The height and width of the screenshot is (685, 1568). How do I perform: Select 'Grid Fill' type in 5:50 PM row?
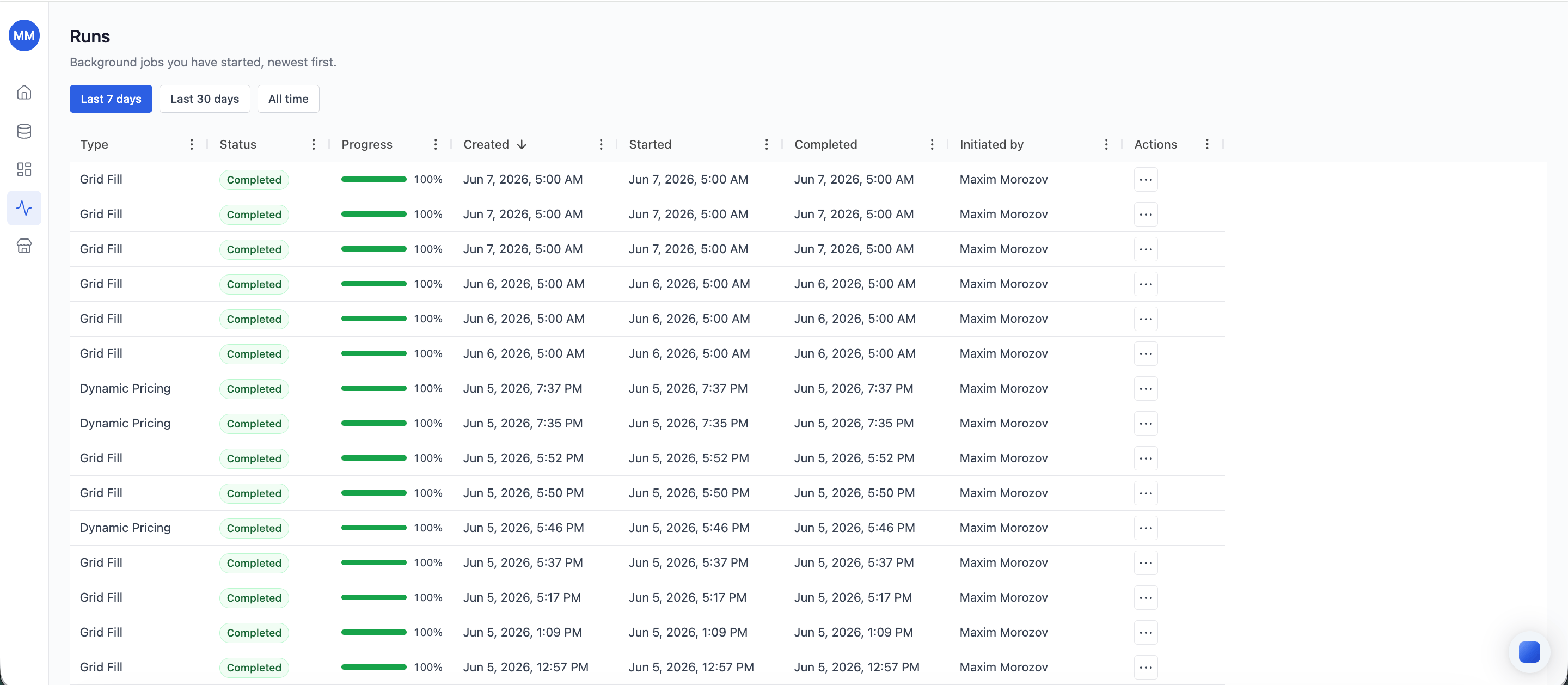pos(101,493)
